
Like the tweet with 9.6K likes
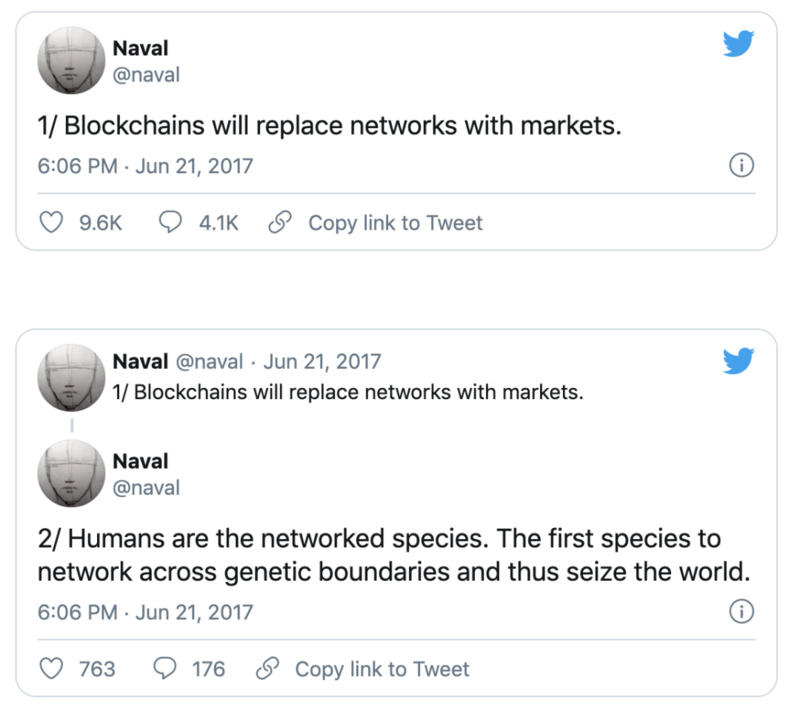point(50,223)
